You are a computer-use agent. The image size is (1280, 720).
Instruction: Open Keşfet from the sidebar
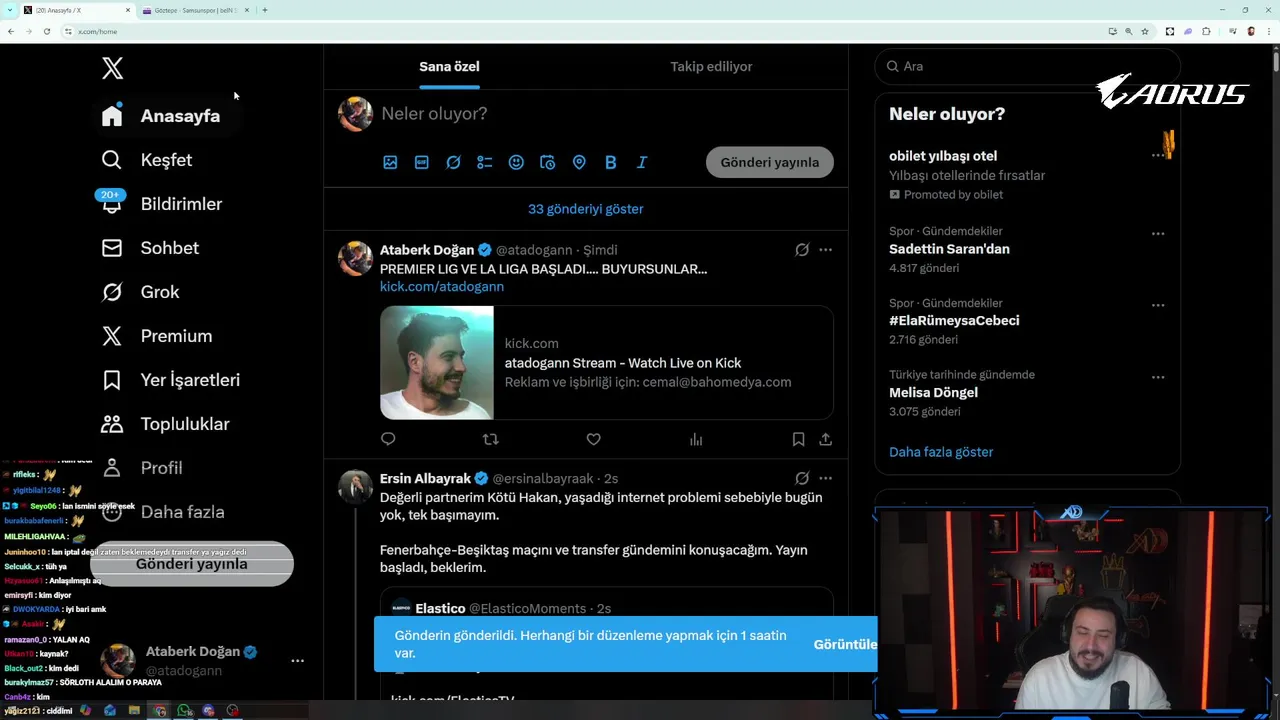146,160
